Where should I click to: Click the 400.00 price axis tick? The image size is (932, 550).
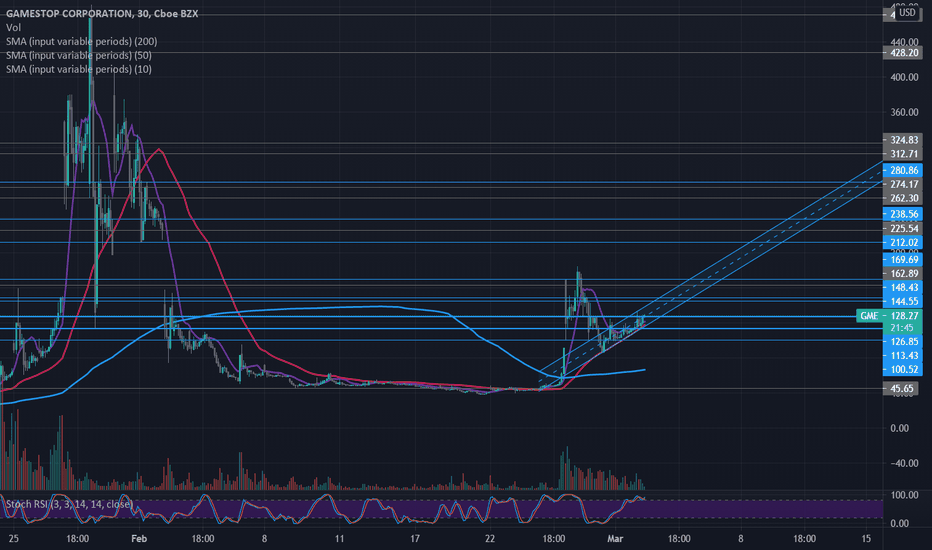point(904,77)
